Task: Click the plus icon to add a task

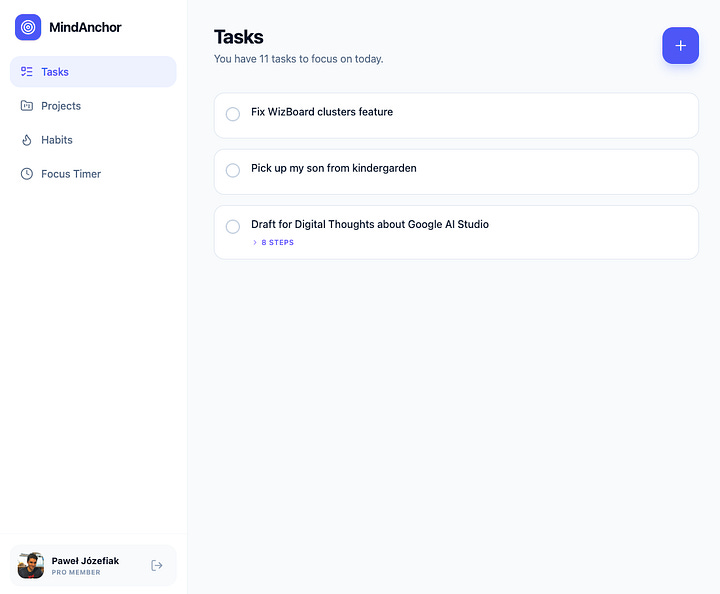Action: point(680,46)
